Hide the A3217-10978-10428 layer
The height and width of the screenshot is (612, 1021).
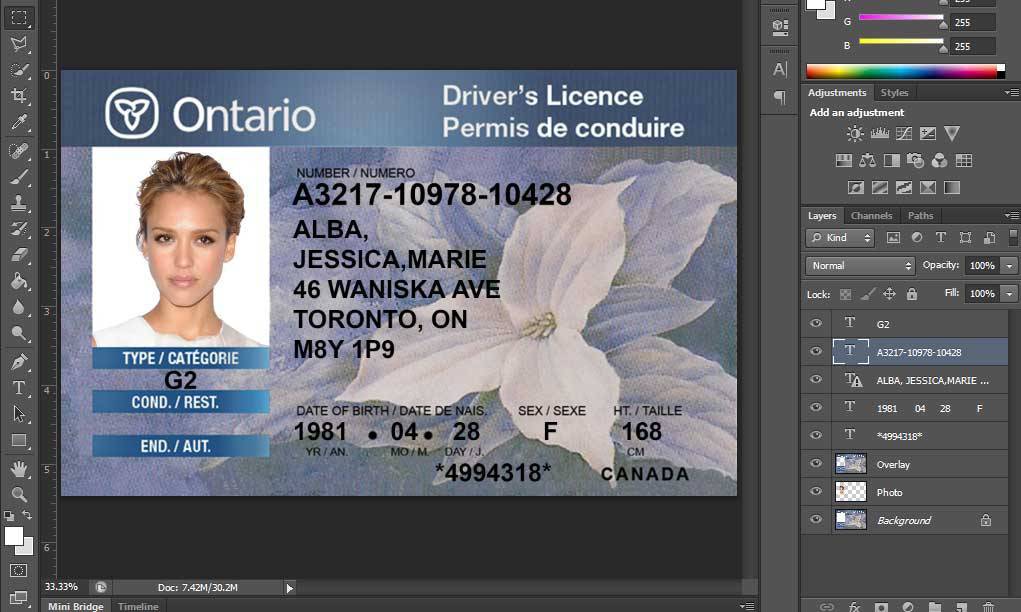[x=816, y=351]
